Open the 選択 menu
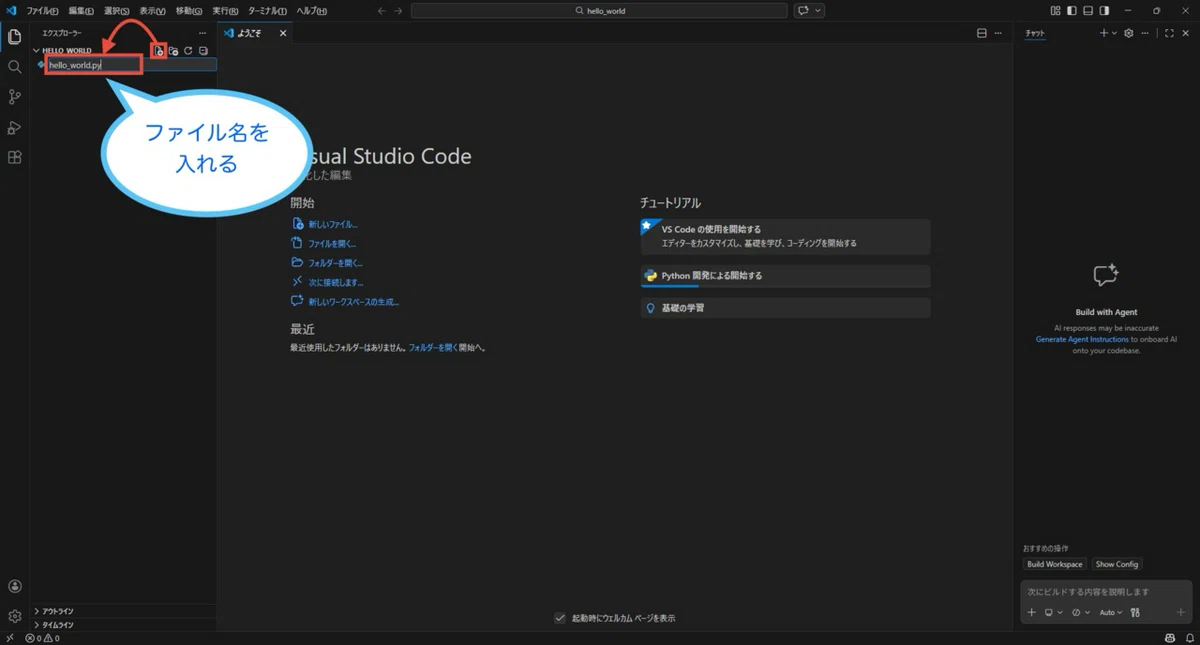This screenshot has height=645, width=1200. coord(116,11)
